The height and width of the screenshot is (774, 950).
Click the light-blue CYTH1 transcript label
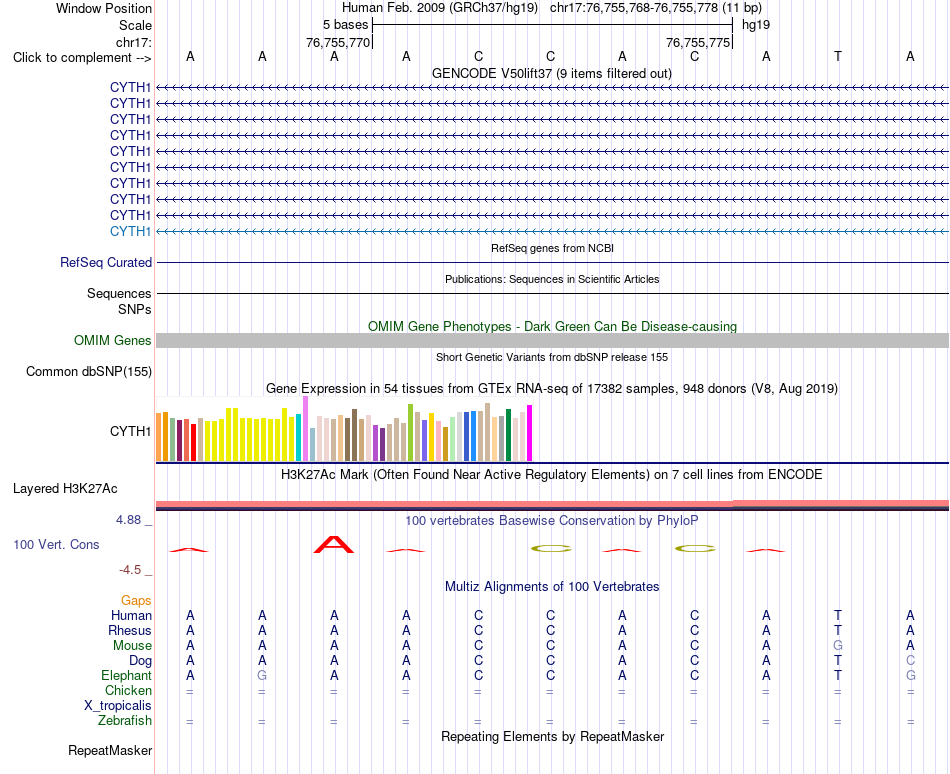pyautogui.click(x=130, y=231)
